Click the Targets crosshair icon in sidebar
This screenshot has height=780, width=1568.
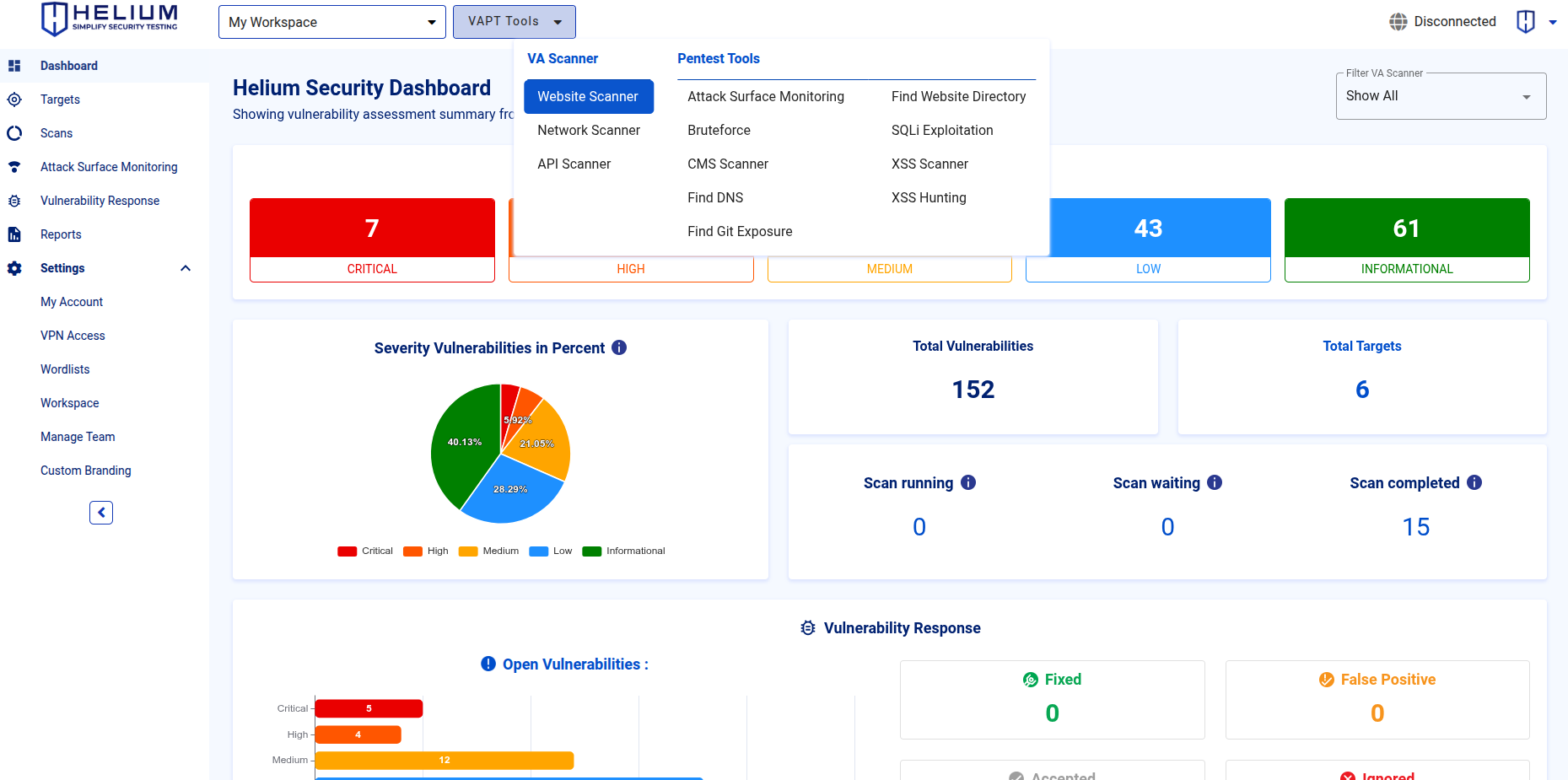[14, 100]
